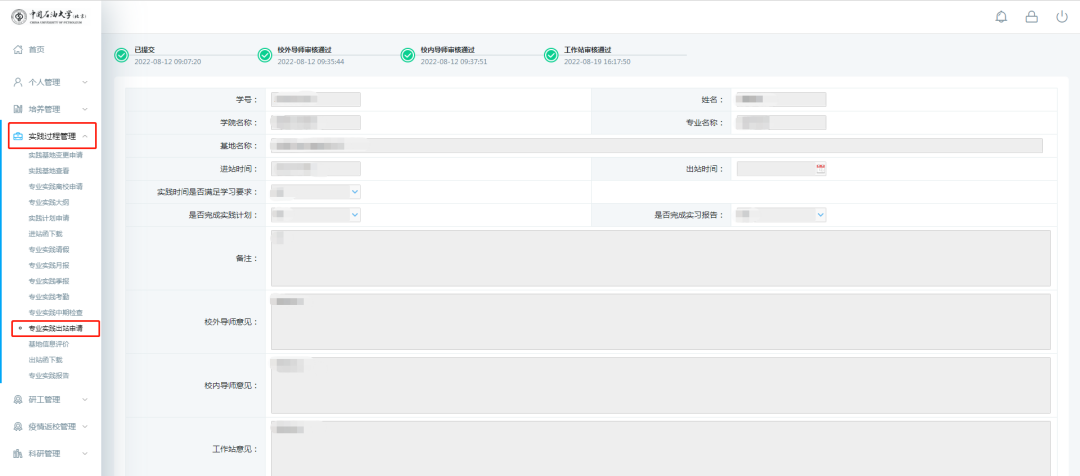Viewport: 1080px width, 476px height.
Task: Click the 工作站审核通过 check step icon
Action: [x=550, y=55]
